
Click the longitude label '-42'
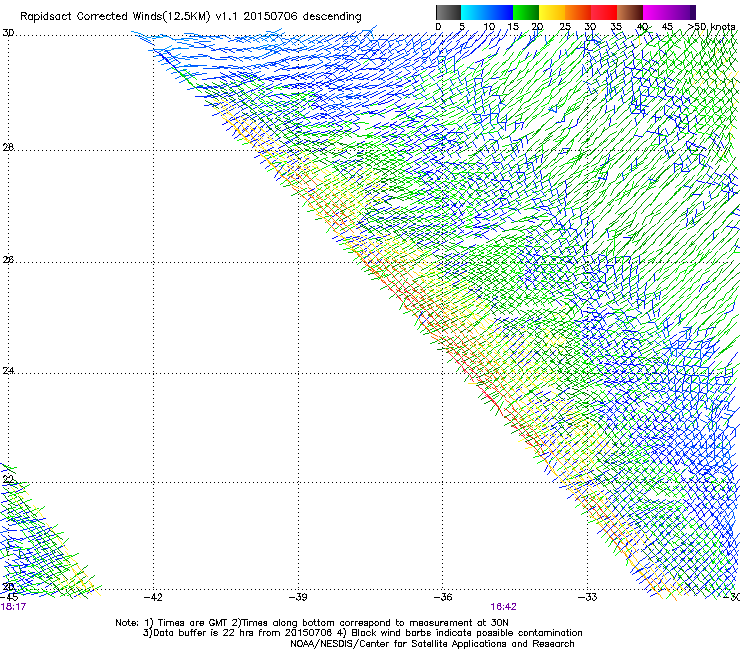coord(153,597)
